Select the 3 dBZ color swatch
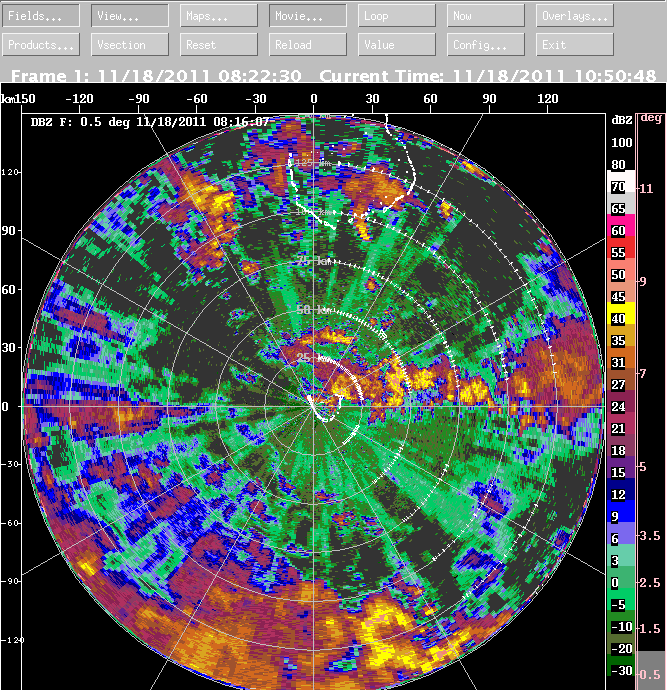This screenshot has width=667, height=690. pyautogui.click(x=621, y=555)
